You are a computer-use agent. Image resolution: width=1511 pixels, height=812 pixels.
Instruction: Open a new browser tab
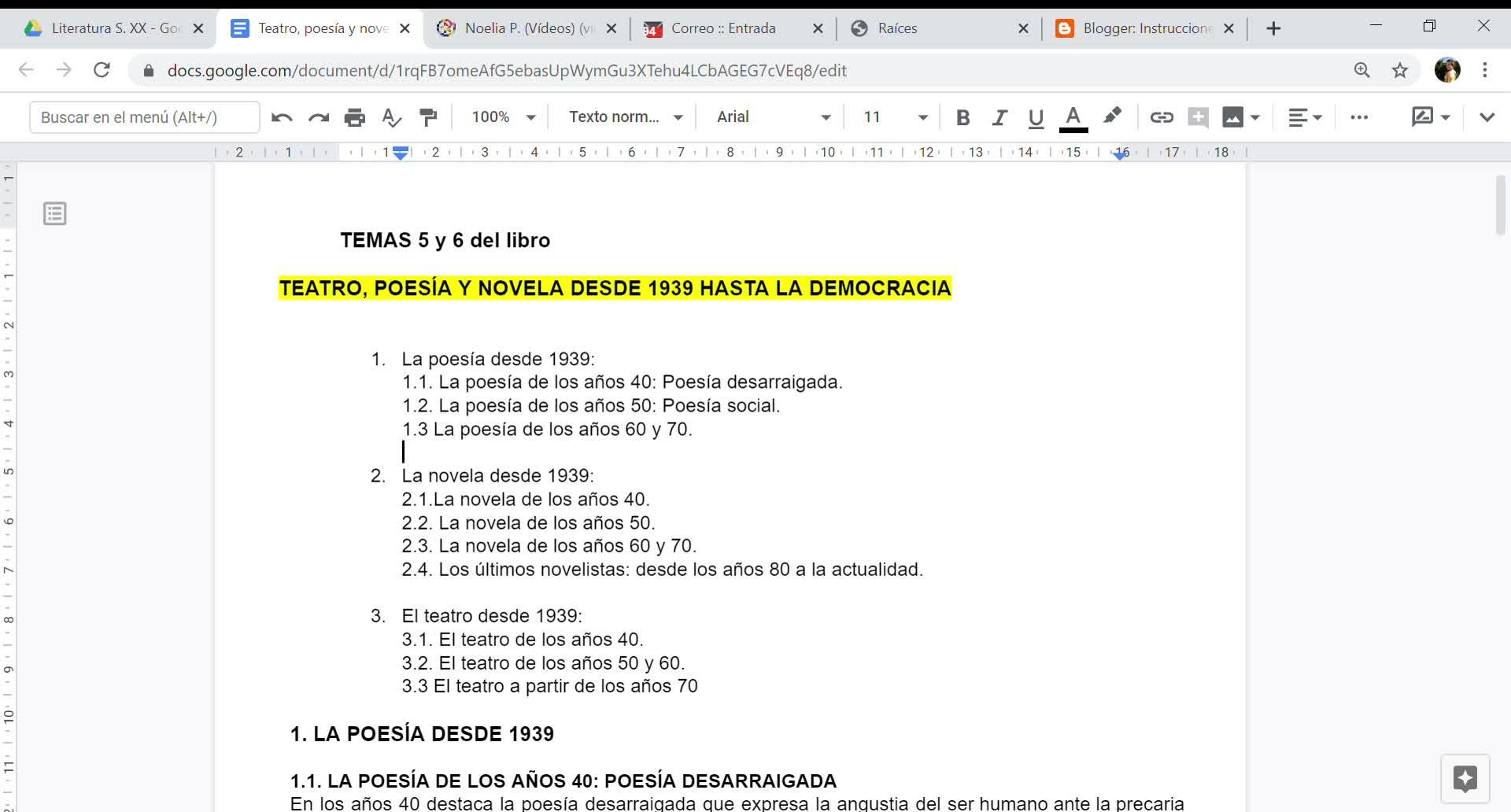(1273, 29)
